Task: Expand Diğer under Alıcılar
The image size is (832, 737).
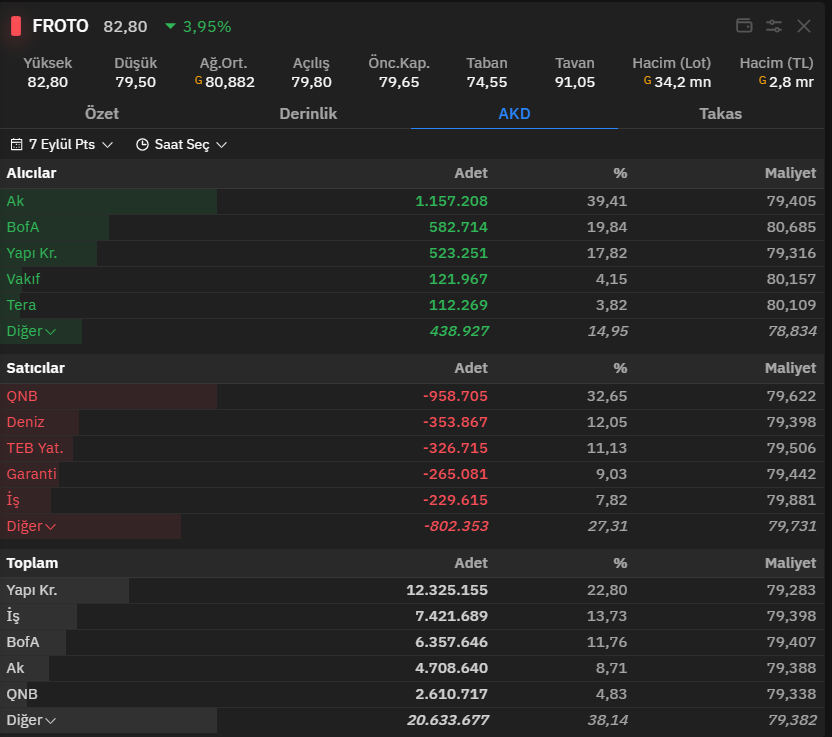Action: 31,331
